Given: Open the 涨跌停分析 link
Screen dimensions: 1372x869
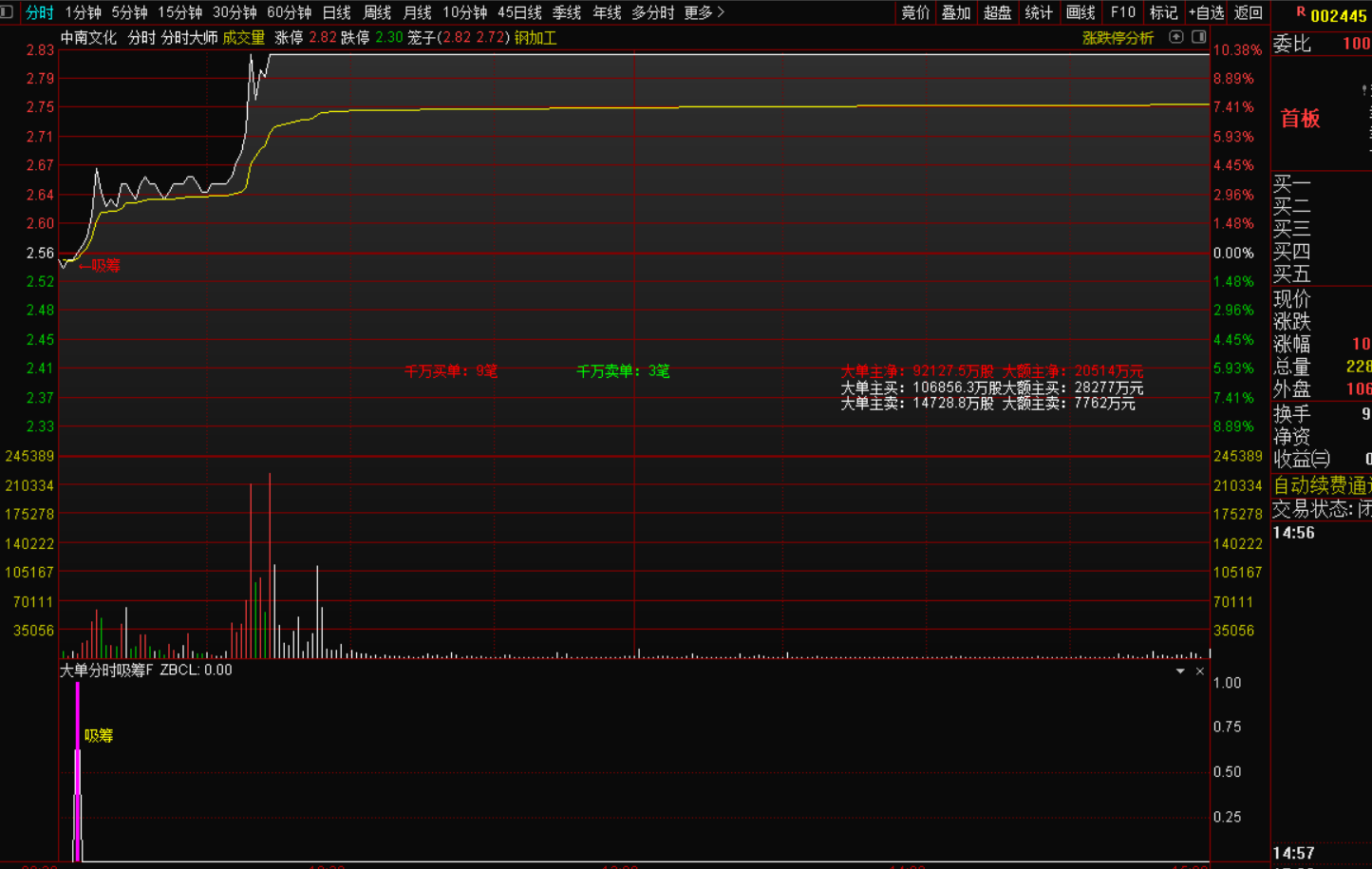Looking at the screenshot, I should point(1118,38).
